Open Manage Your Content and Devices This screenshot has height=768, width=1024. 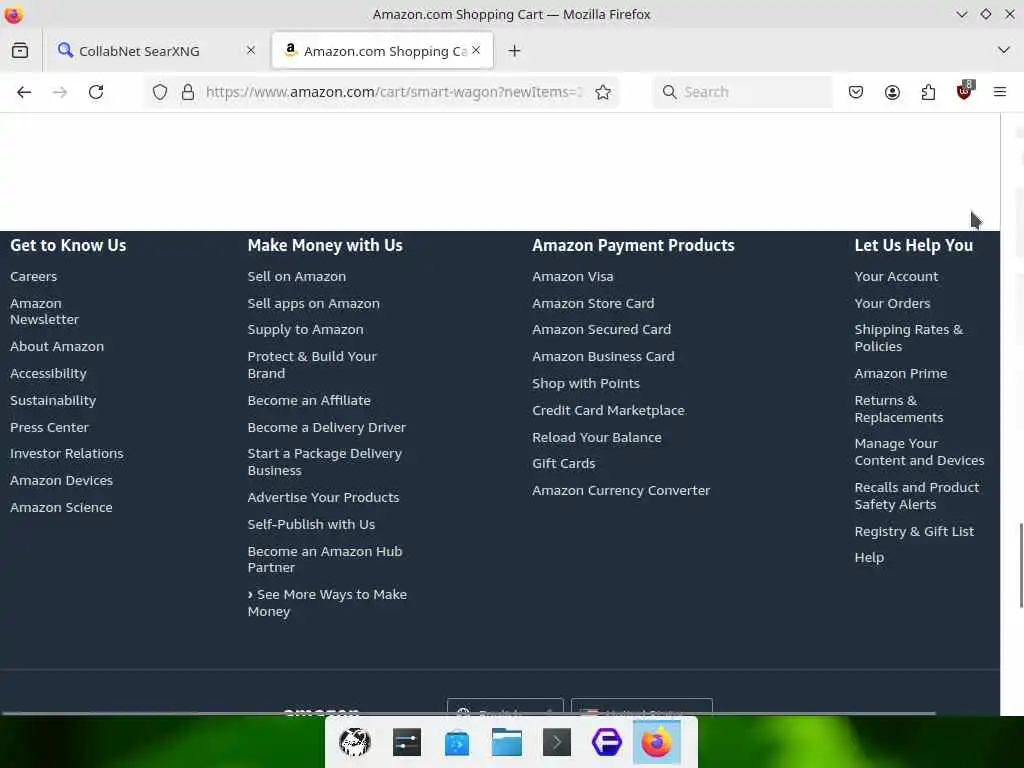coord(919,452)
